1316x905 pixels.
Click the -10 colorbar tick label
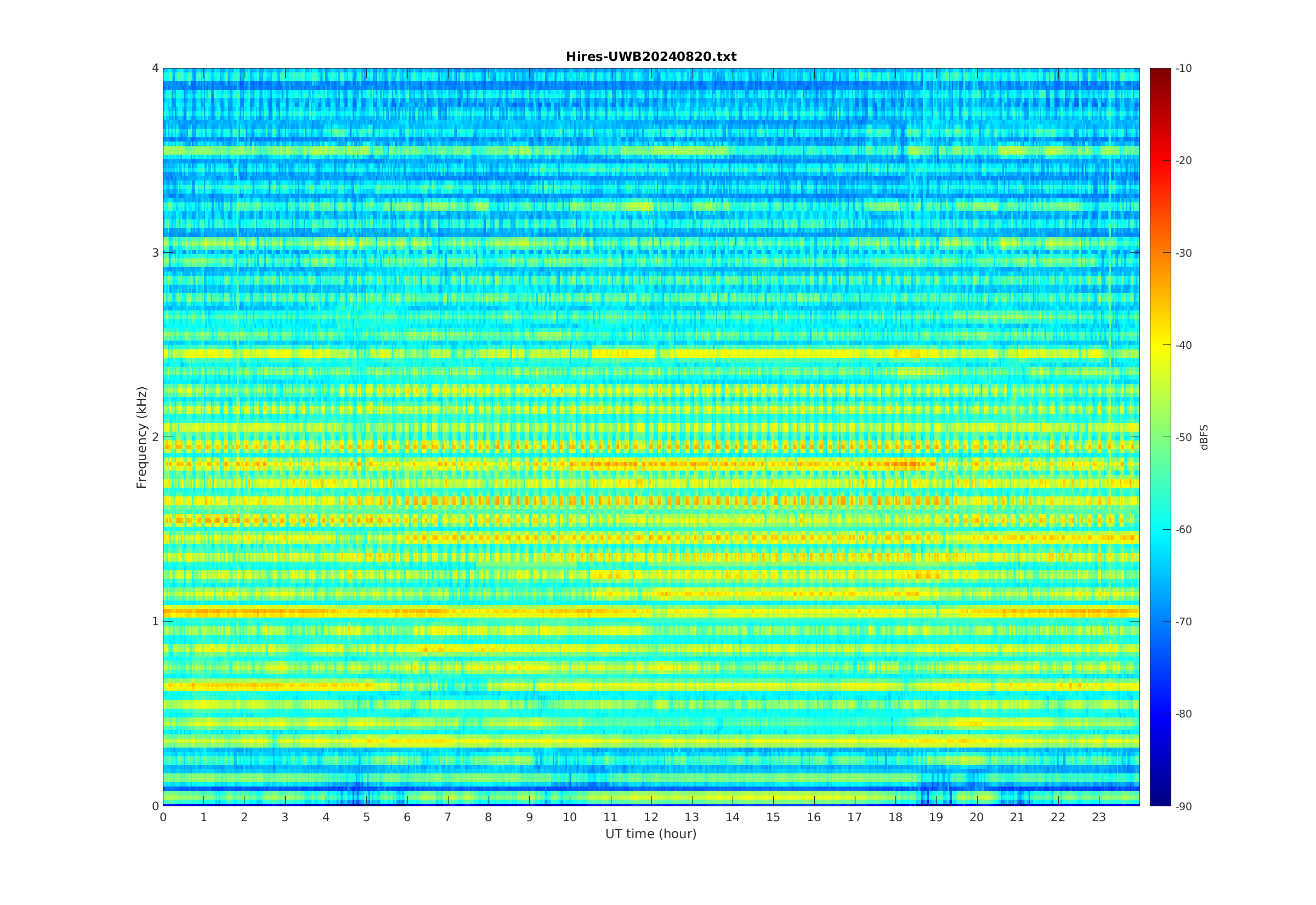pos(1183,69)
